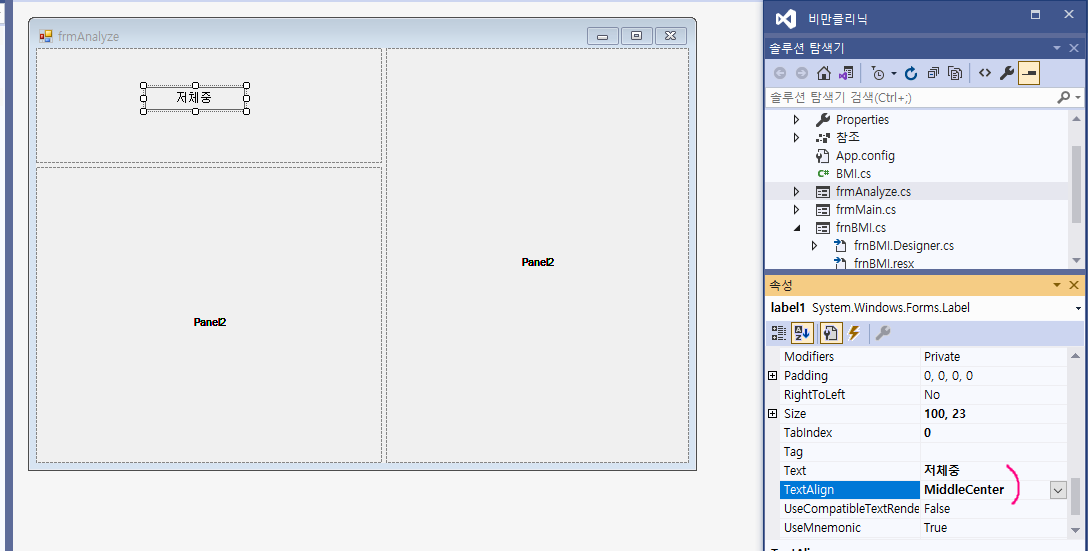Screen dimensions: 1088x551
Task: Expand the frmMain.cs node
Action: click(x=797, y=210)
